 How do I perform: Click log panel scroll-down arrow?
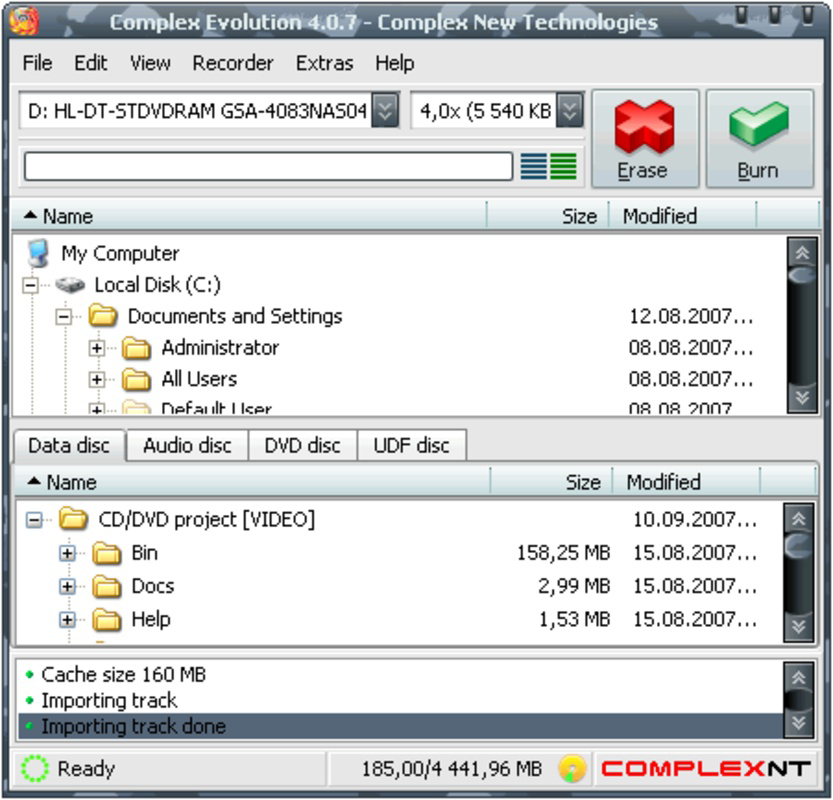[x=798, y=722]
